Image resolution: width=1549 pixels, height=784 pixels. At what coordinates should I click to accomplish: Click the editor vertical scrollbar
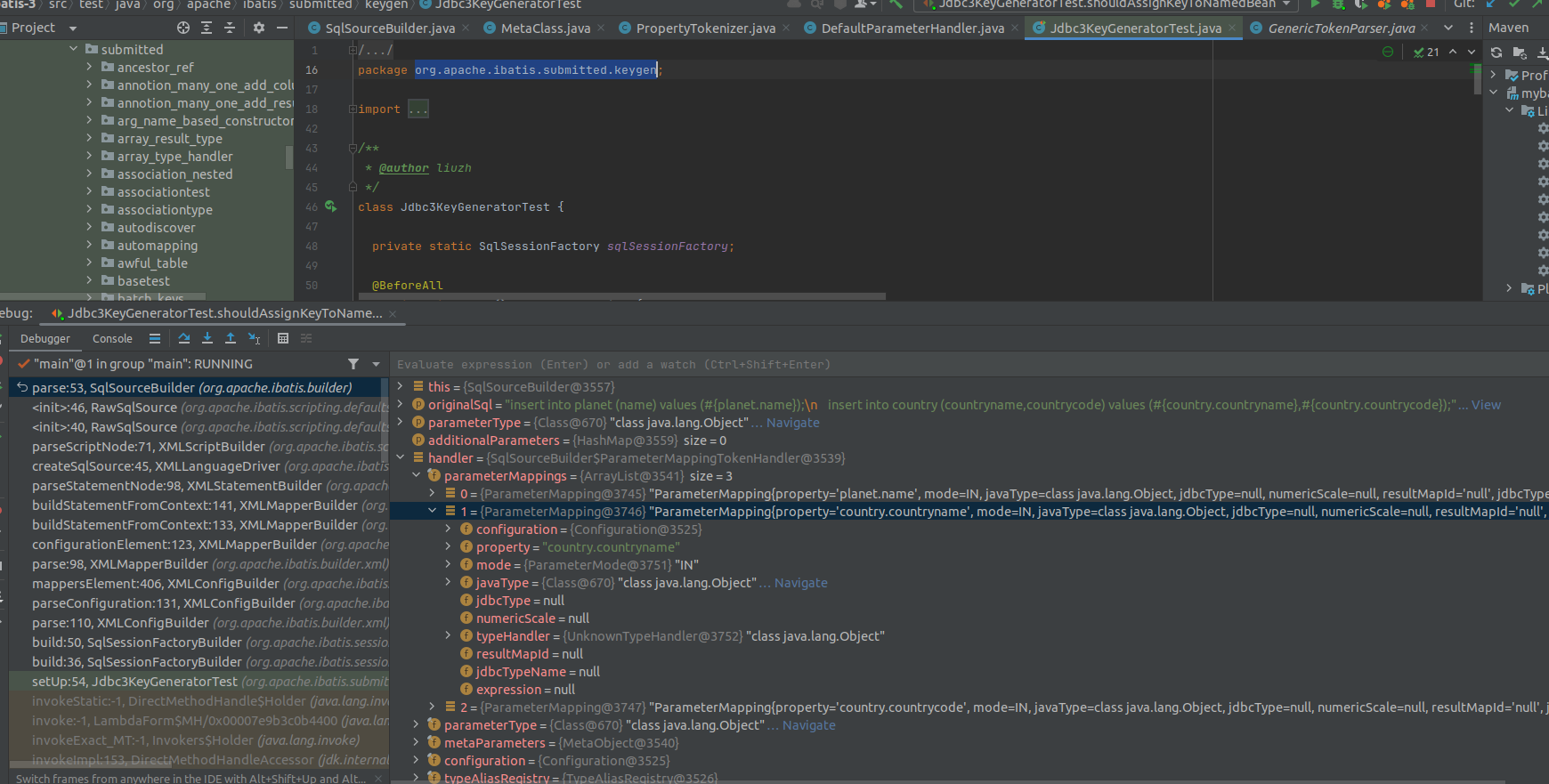(1479, 80)
